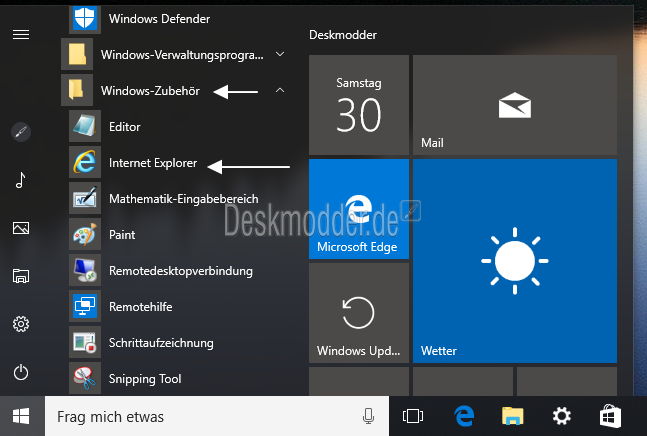Open the File Explorer icon in sidebar

tap(21, 276)
